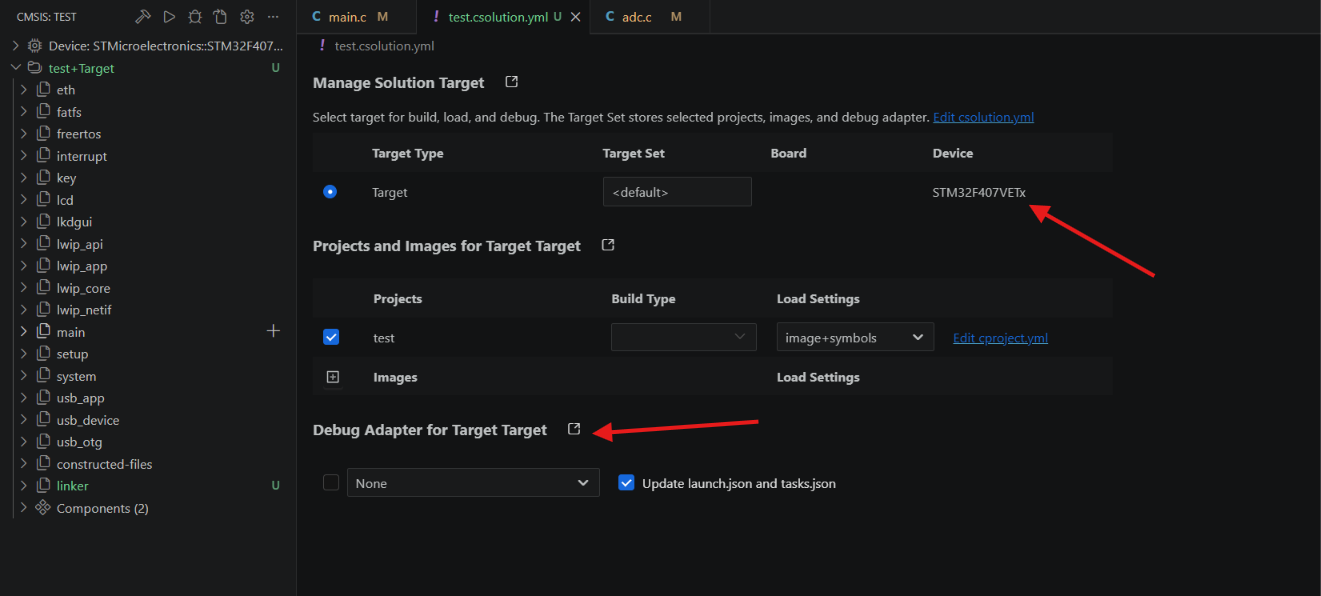Click the Components group icon

(43, 508)
